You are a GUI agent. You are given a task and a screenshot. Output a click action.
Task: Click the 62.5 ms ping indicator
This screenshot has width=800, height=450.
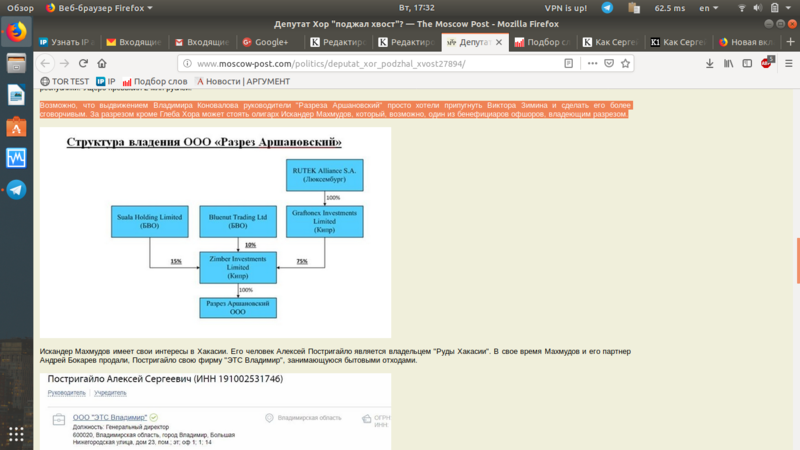[x=670, y=8]
